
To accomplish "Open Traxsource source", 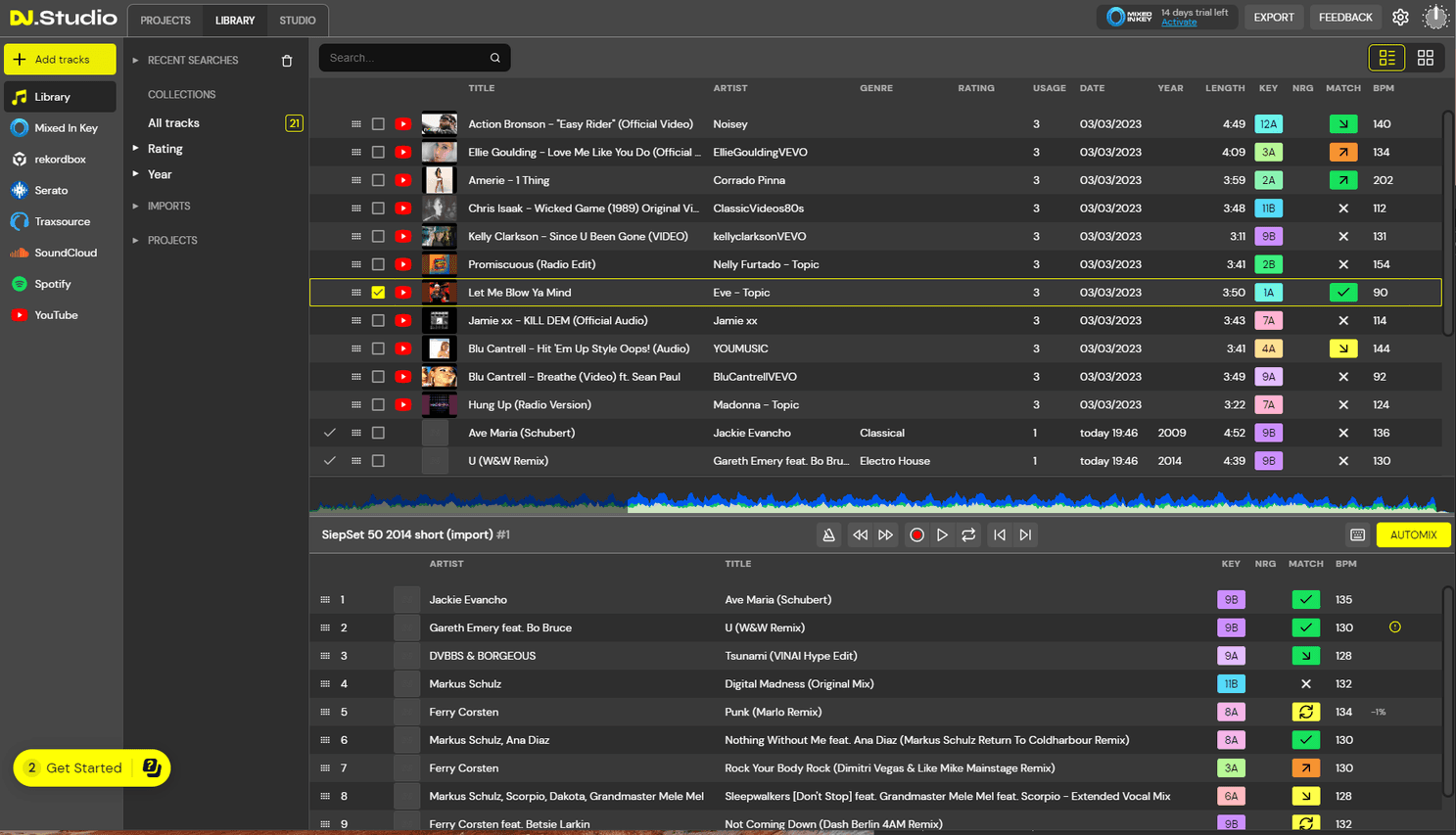I will (60, 222).
